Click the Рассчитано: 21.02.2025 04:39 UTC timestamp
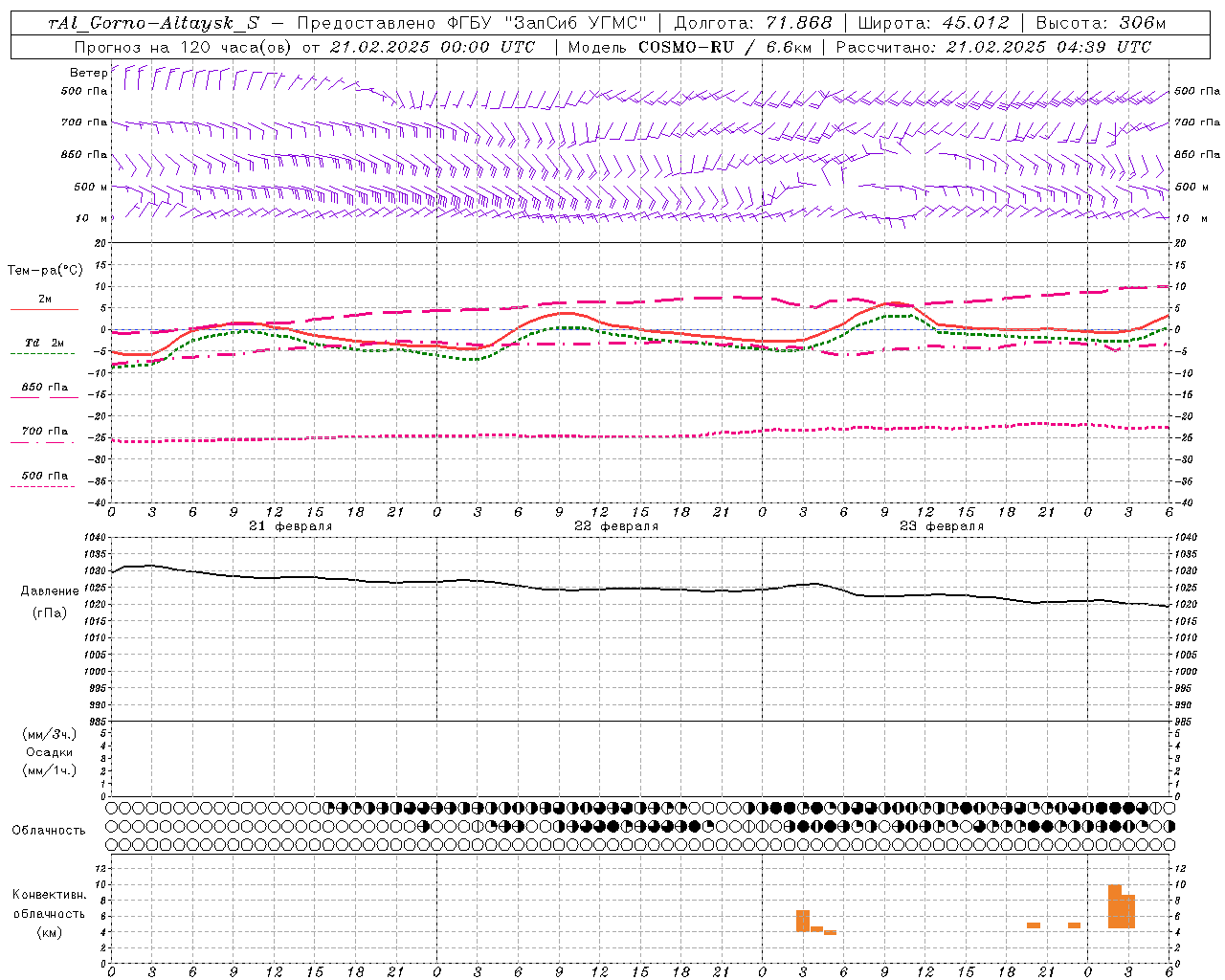 993,47
